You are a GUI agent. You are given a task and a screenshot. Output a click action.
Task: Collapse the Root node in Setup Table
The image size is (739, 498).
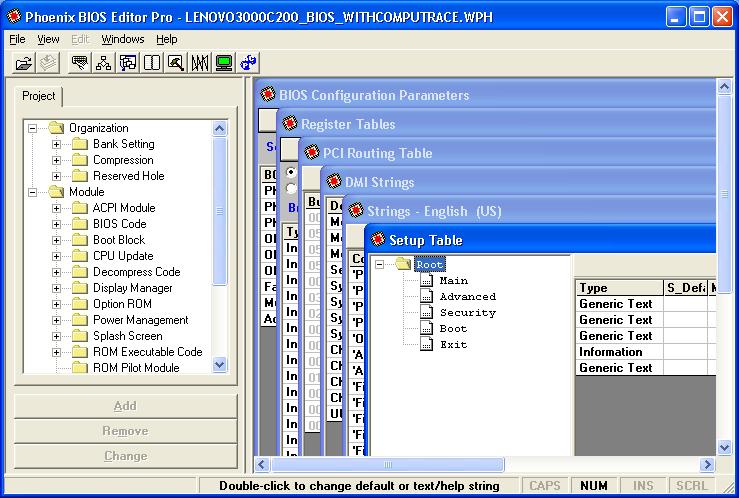pos(379,264)
